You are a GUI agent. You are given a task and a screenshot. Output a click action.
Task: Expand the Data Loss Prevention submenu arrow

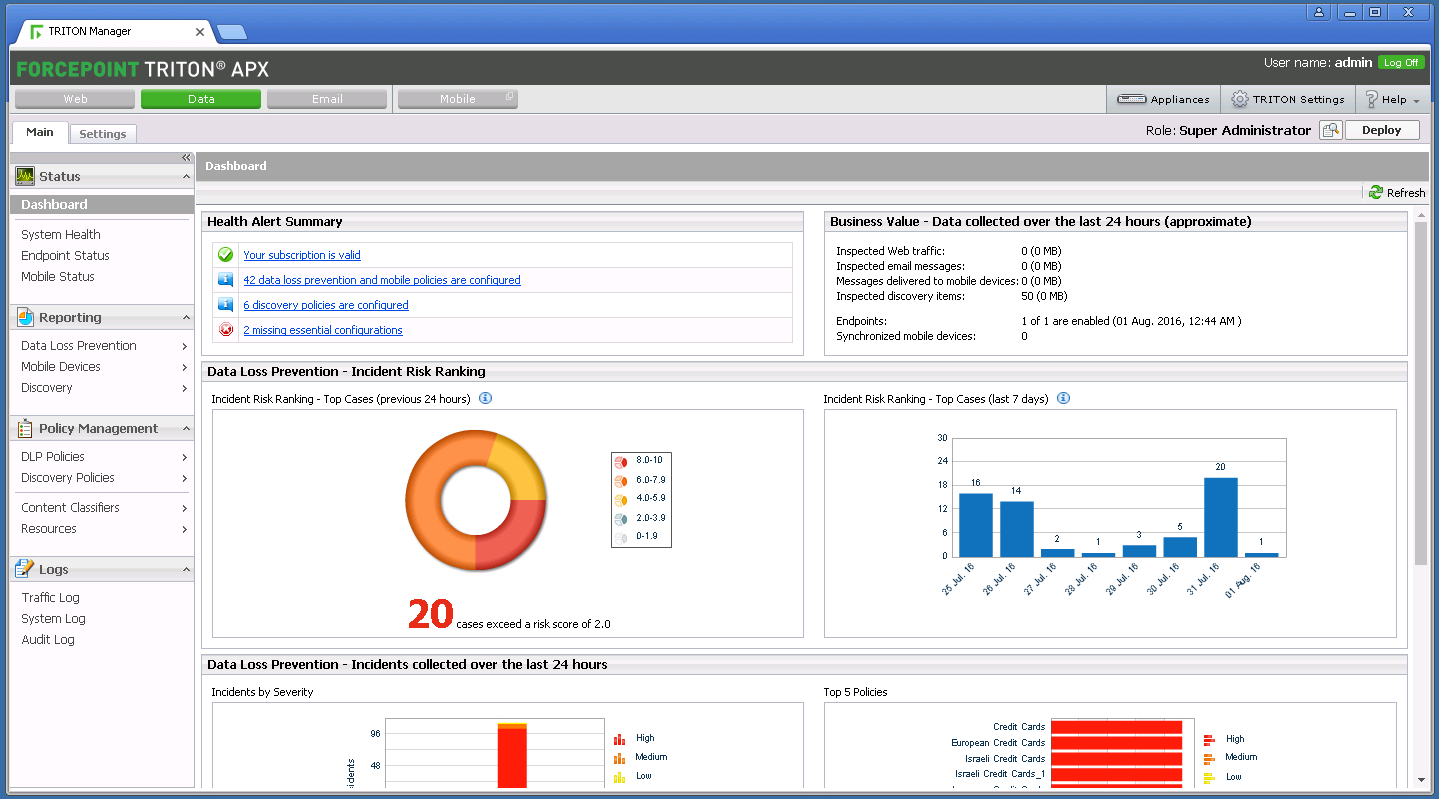click(185, 346)
